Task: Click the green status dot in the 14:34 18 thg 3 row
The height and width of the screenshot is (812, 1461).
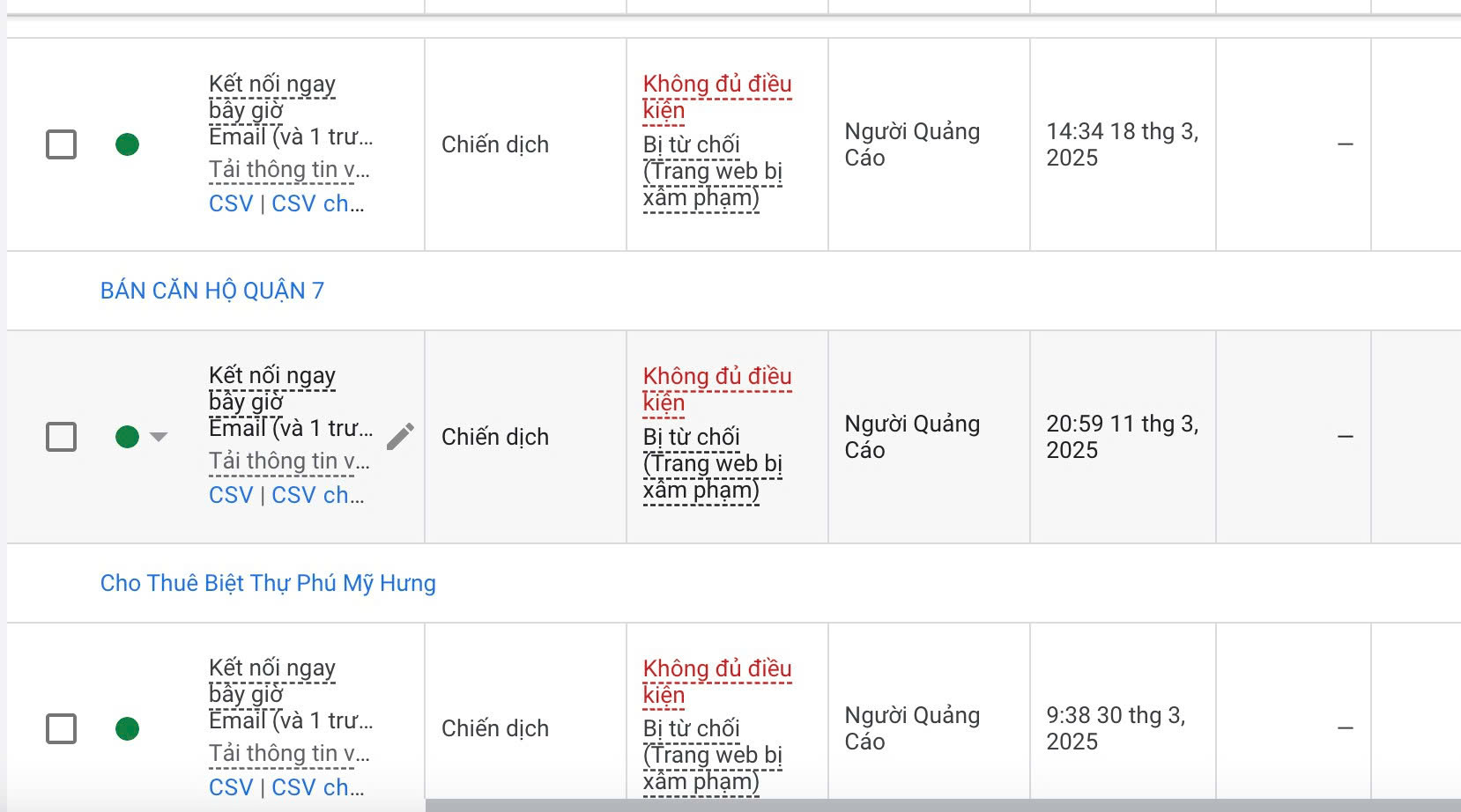Action: tap(128, 144)
